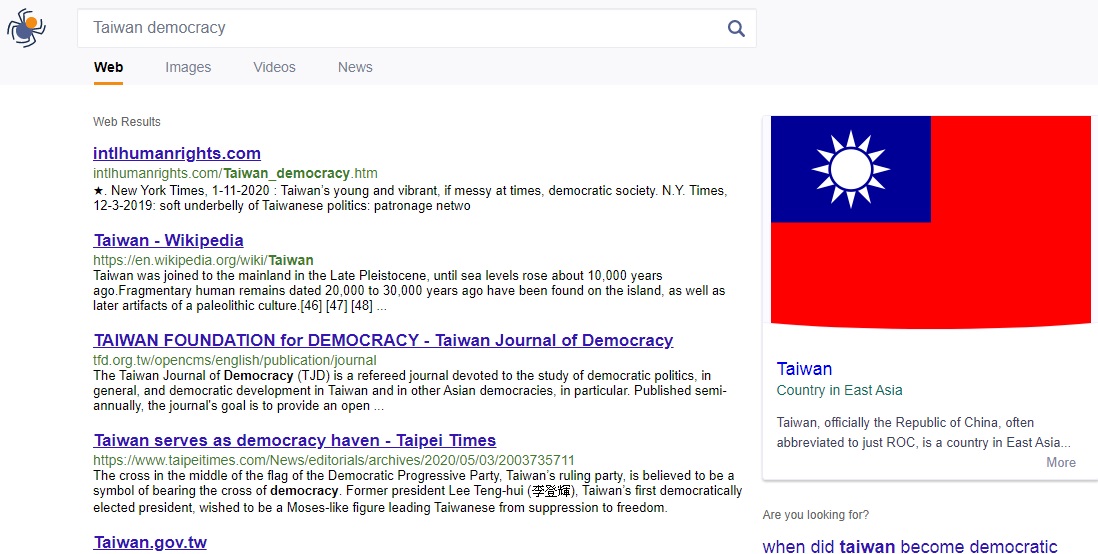1098x554 pixels.
Task: Open Taiwan Foundation for Democracy journal result
Action: click(383, 340)
